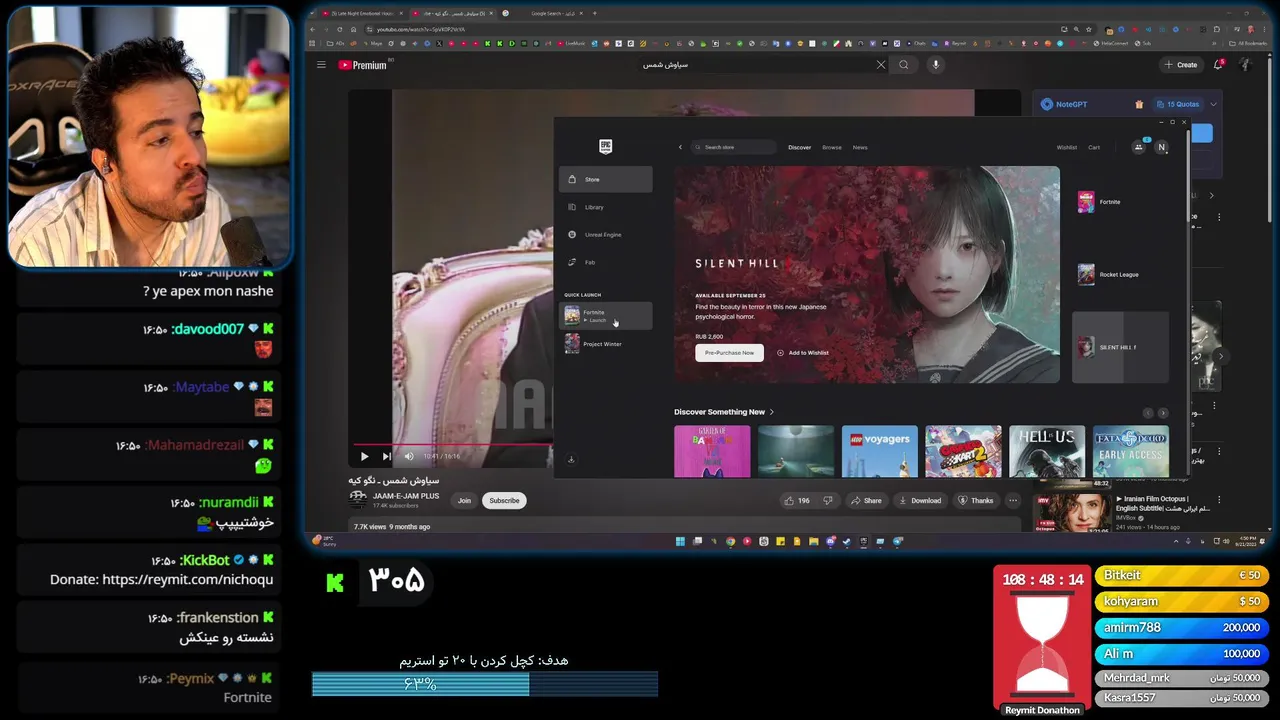The width and height of the screenshot is (1280, 720).
Task: Add Silent Hill f to Wishlist
Action: (x=803, y=353)
